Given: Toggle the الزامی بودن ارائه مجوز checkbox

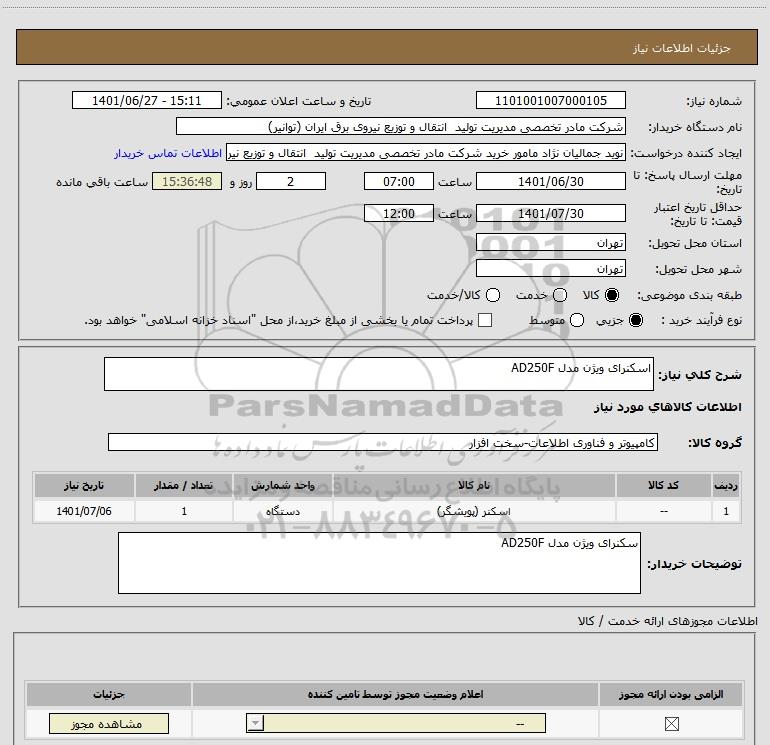Looking at the screenshot, I should tap(671, 723).
